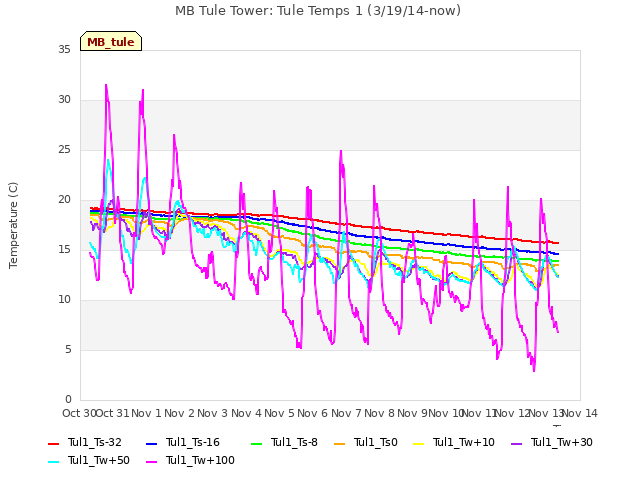Click the 0 y-axis tick label
Image resolution: width=640 pixels, height=480 pixels.
[x=68, y=400]
